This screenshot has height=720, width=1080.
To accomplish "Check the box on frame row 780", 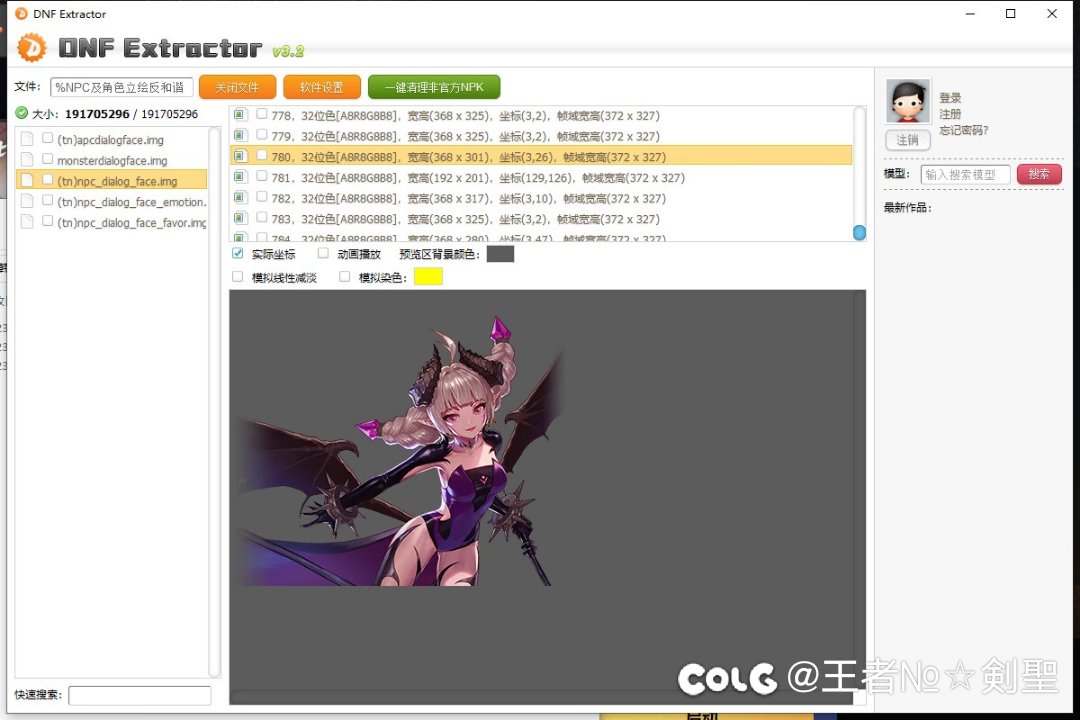I will pos(262,155).
